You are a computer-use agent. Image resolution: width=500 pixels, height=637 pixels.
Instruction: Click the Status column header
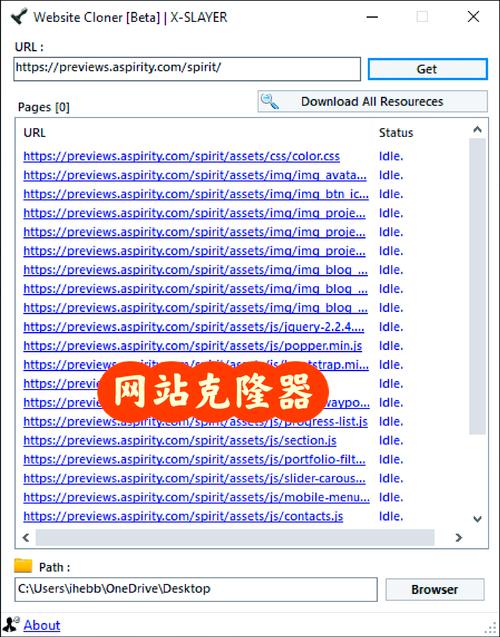coord(396,133)
